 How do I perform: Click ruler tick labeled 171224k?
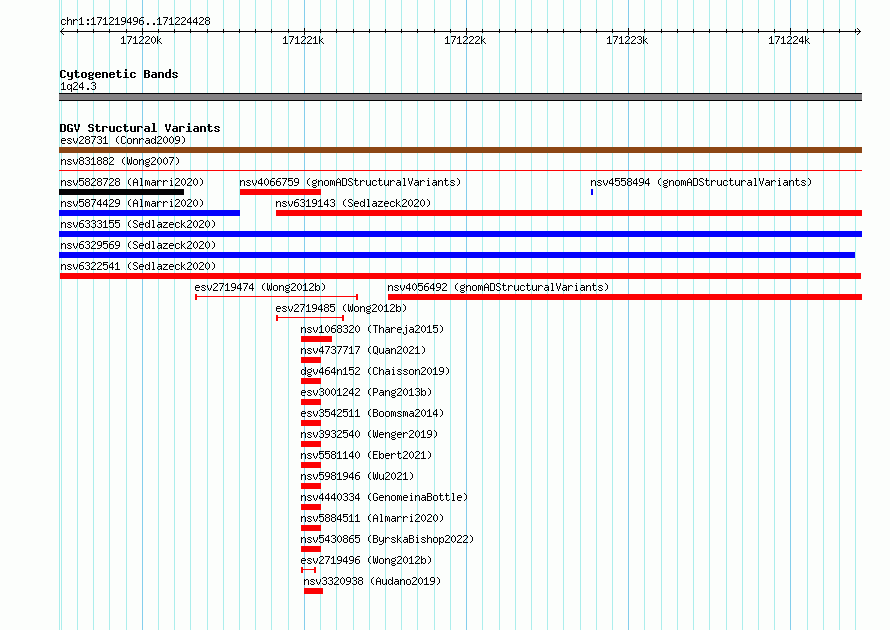(790, 40)
